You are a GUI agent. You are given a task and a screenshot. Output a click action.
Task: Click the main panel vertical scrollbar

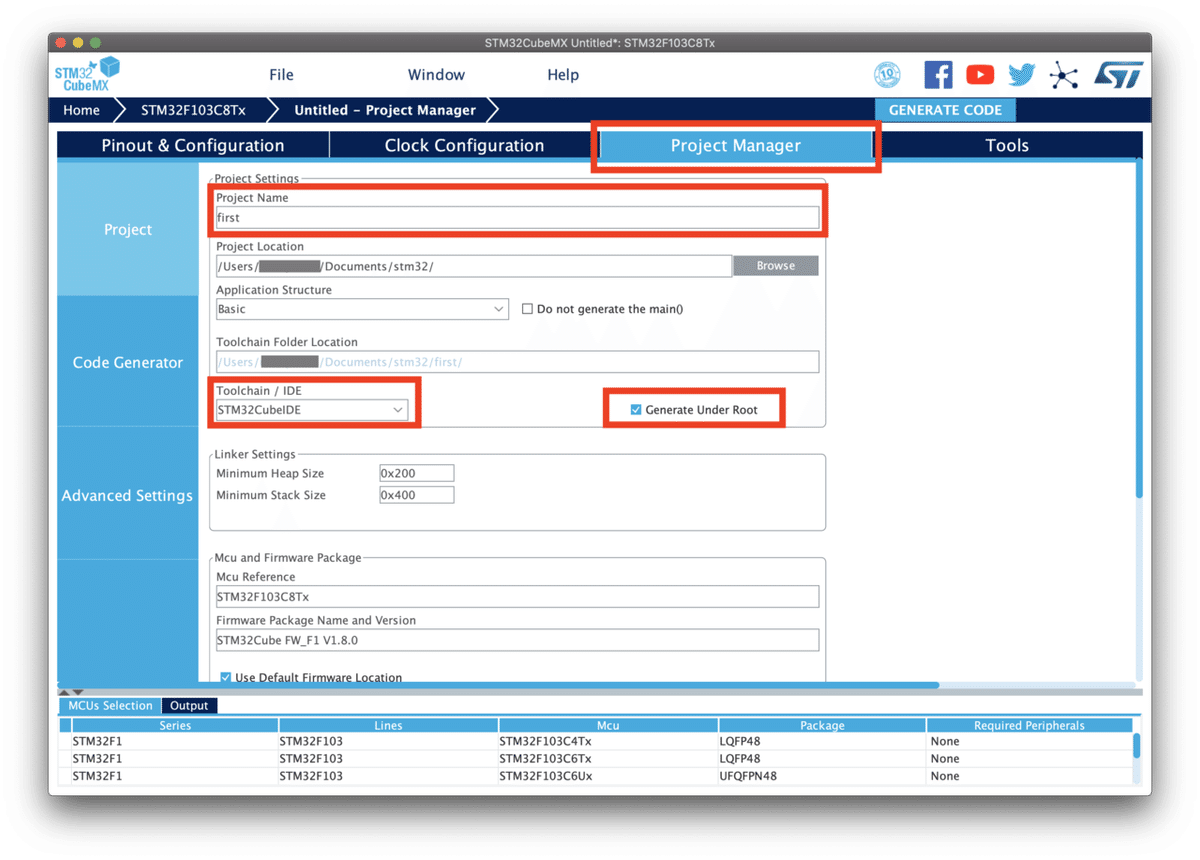click(x=1138, y=330)
